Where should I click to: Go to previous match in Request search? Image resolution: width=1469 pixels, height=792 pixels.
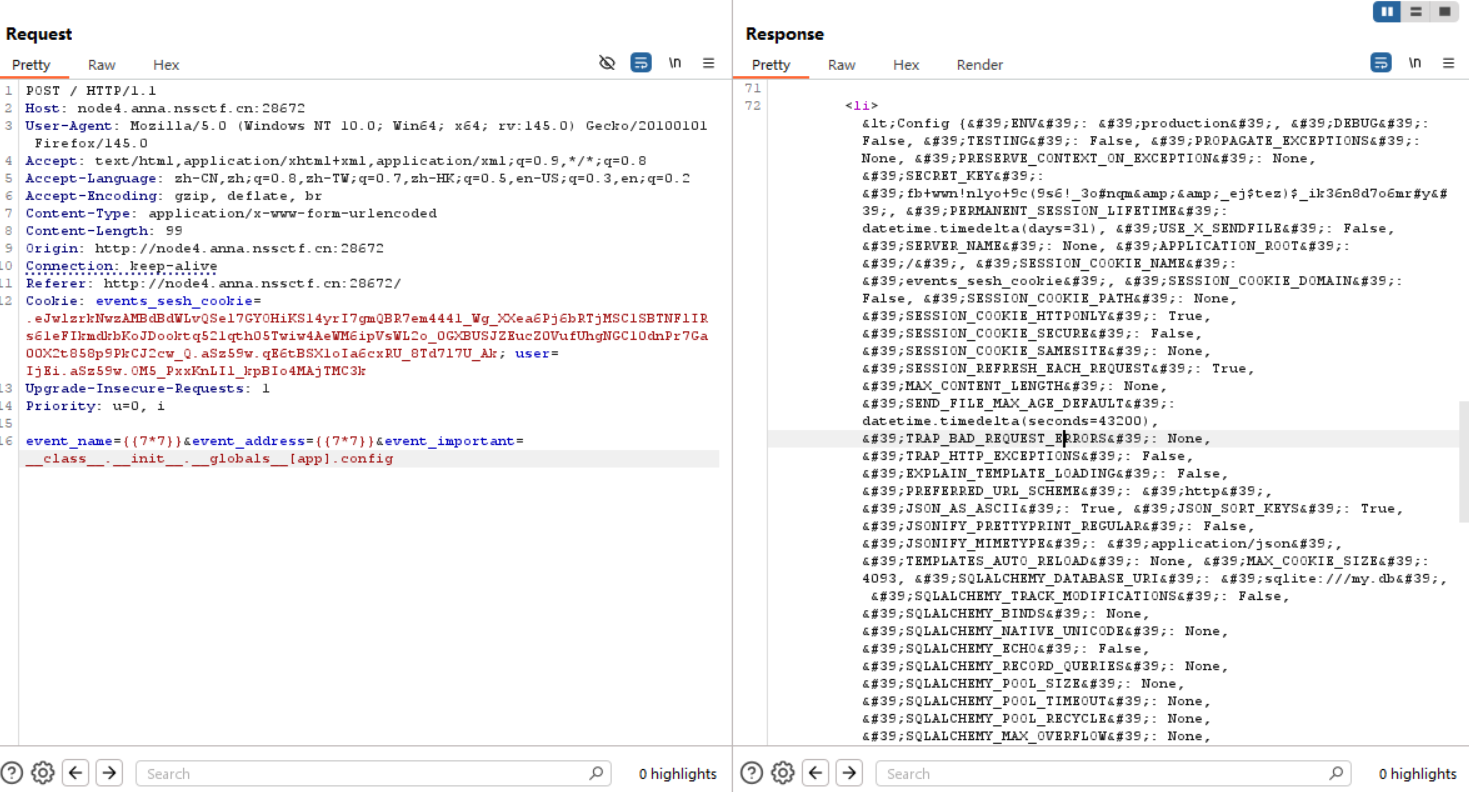(x=76, y=773)
